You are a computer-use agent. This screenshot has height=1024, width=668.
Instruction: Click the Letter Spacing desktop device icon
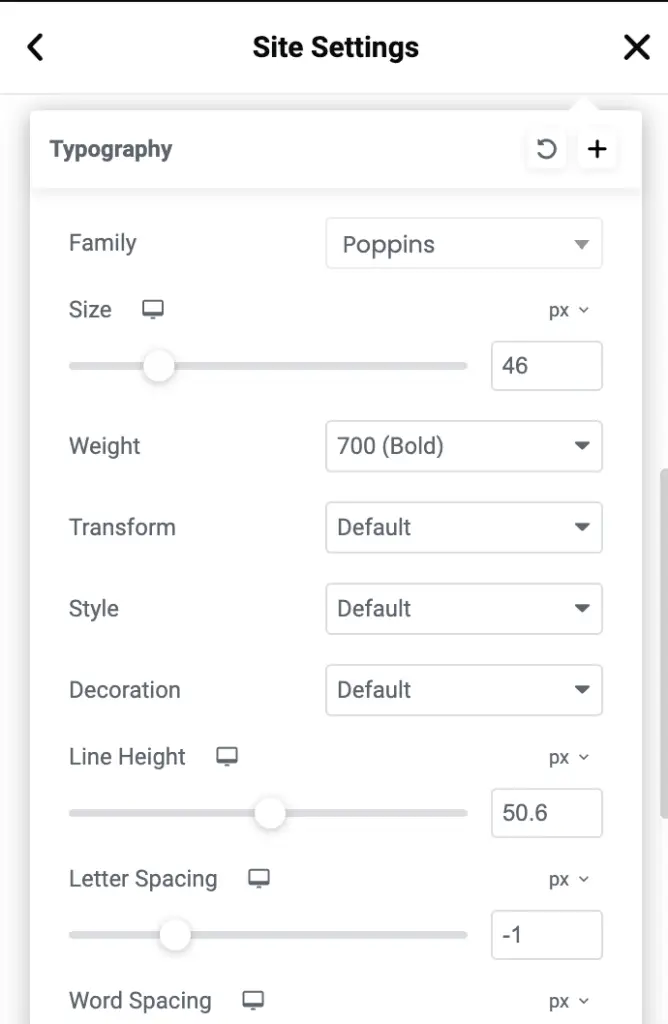click(x=259, y=878)
